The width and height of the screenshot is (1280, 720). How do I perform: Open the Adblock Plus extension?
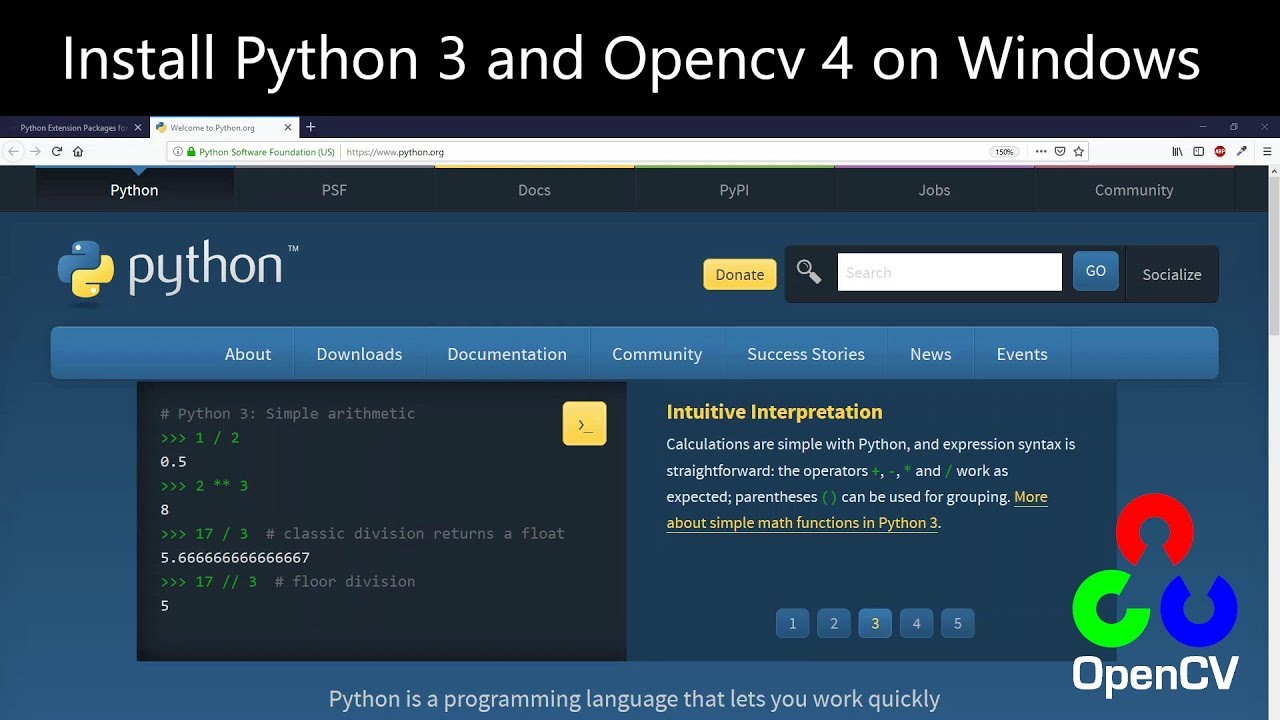[1220, 152]
